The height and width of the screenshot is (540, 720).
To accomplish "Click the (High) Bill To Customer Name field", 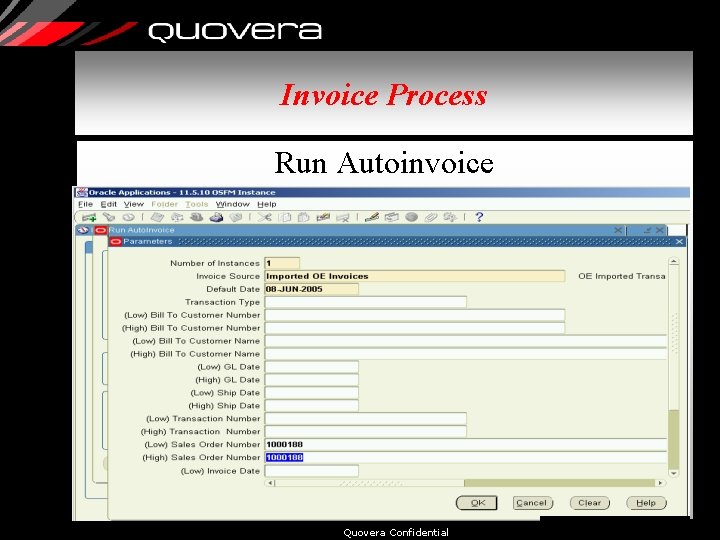I will [465, 354].
